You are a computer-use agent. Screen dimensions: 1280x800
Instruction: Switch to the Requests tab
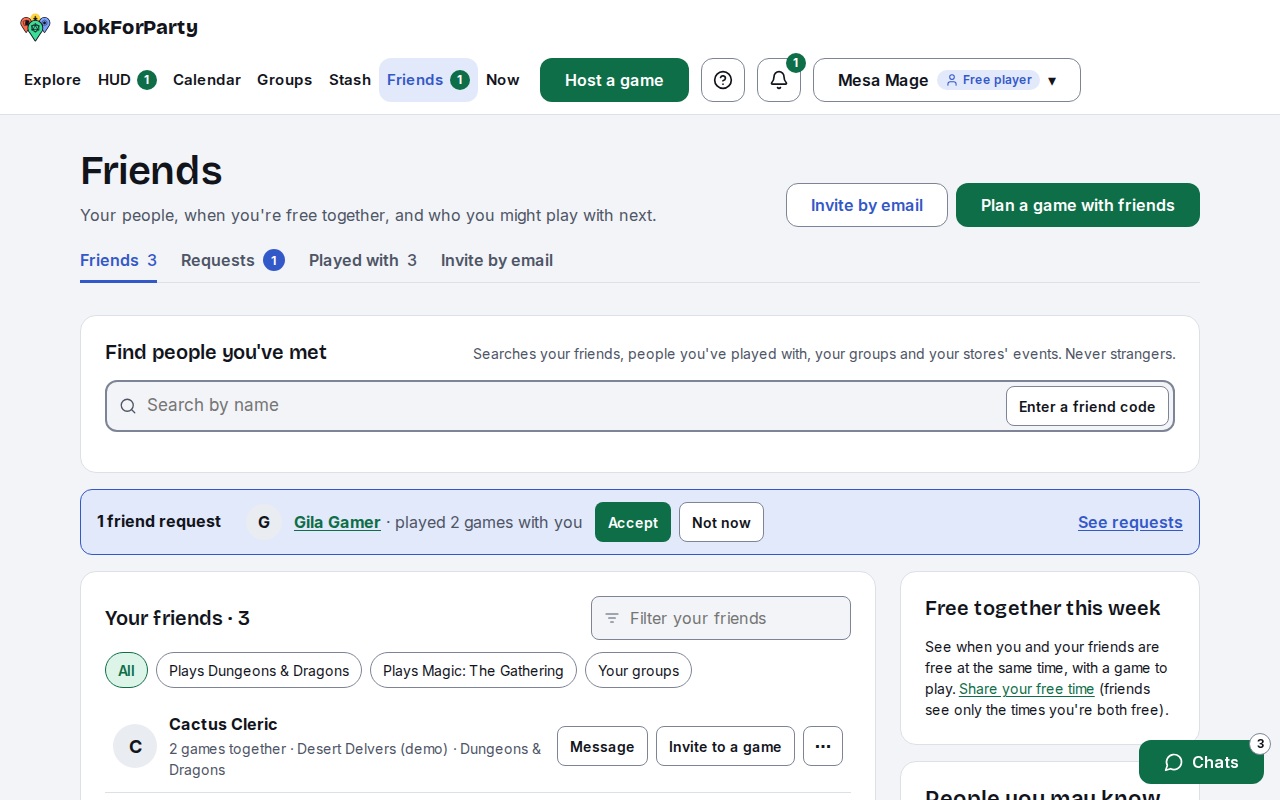click(233, 261)
